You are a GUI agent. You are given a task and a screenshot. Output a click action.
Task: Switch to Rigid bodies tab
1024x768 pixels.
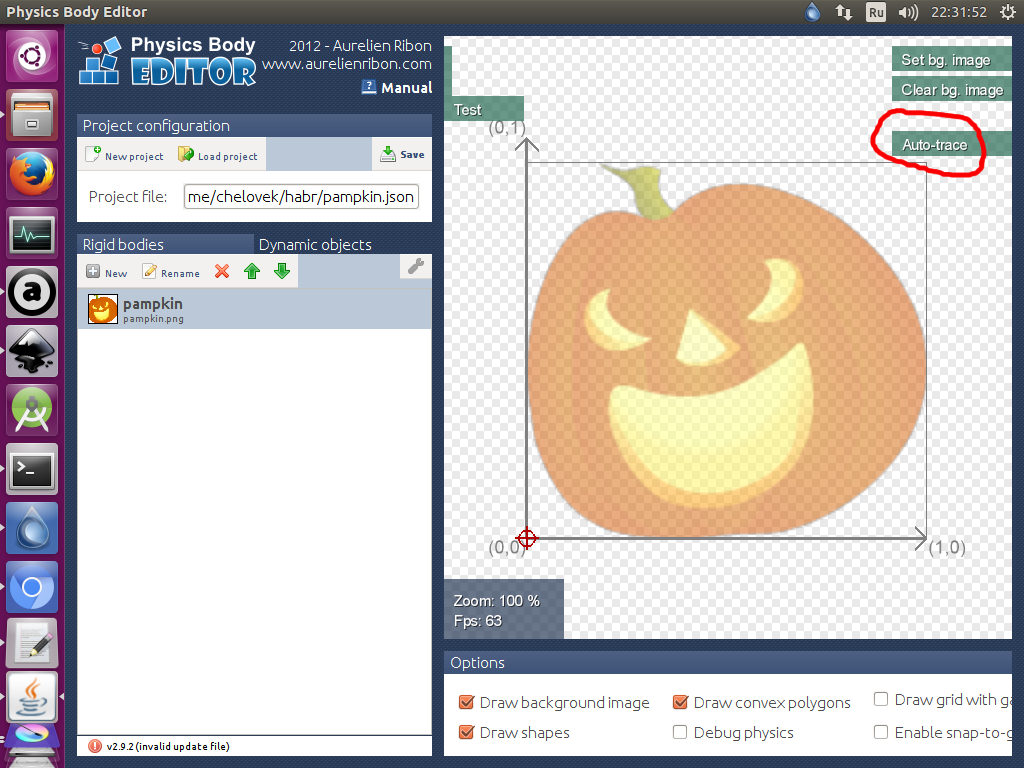pos(165,244)
